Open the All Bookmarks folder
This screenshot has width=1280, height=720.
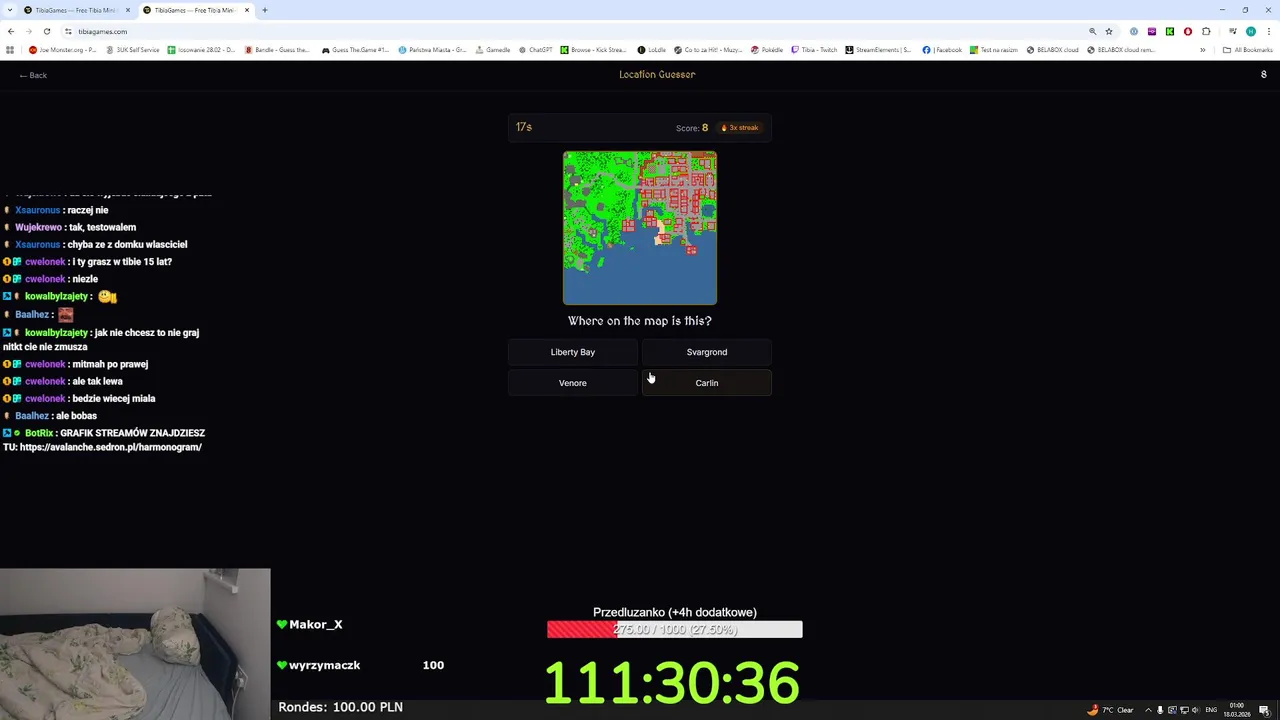pyautogui.click(x=1248, y=50)
